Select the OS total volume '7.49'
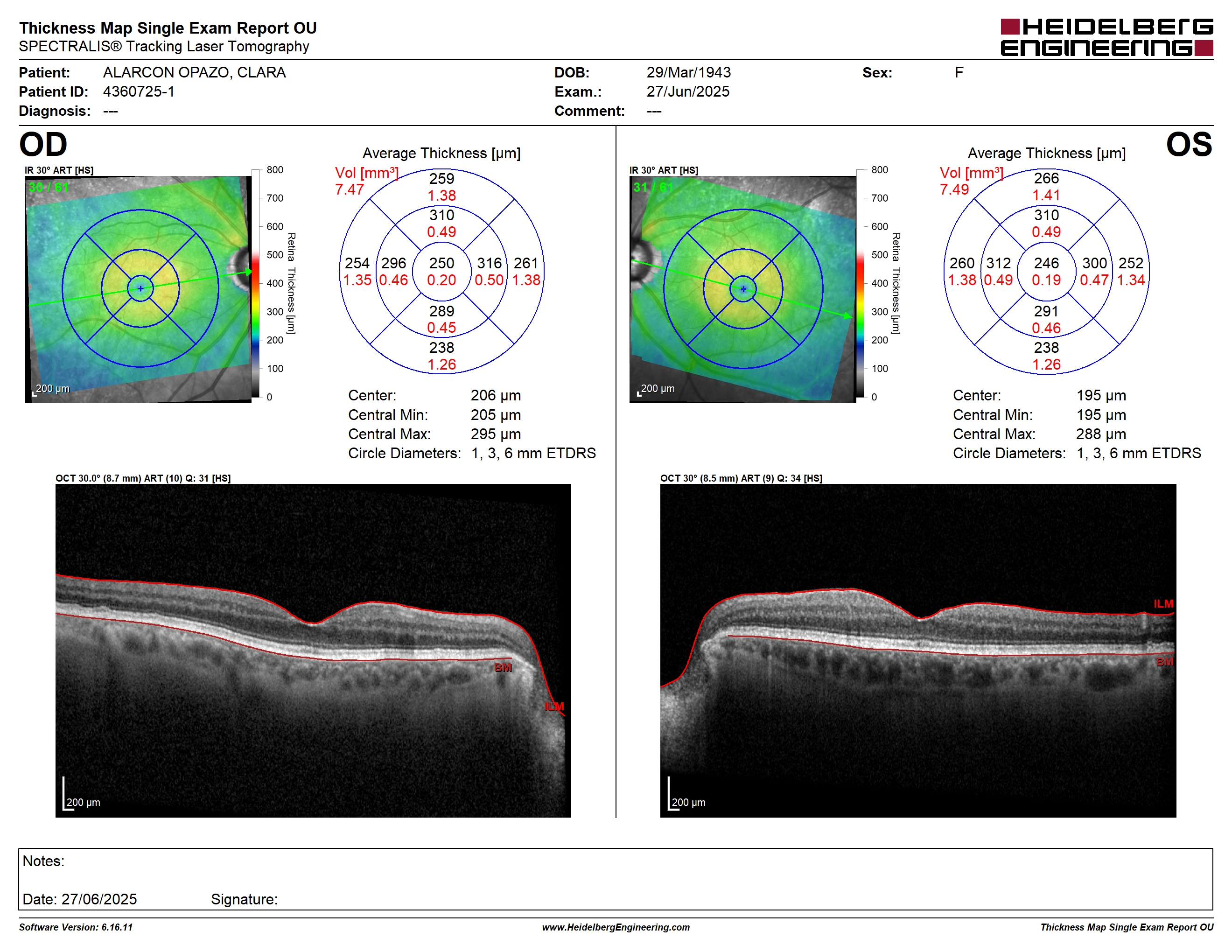Image resolution: width=1232 pixels, height=952 pixels. [954, 189]
